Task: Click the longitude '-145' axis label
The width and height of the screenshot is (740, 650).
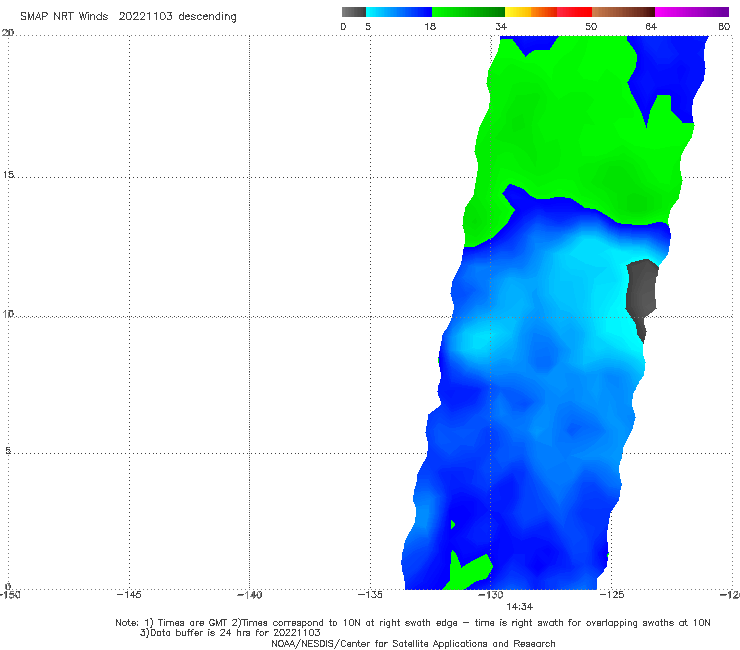Action: point(129,595)
